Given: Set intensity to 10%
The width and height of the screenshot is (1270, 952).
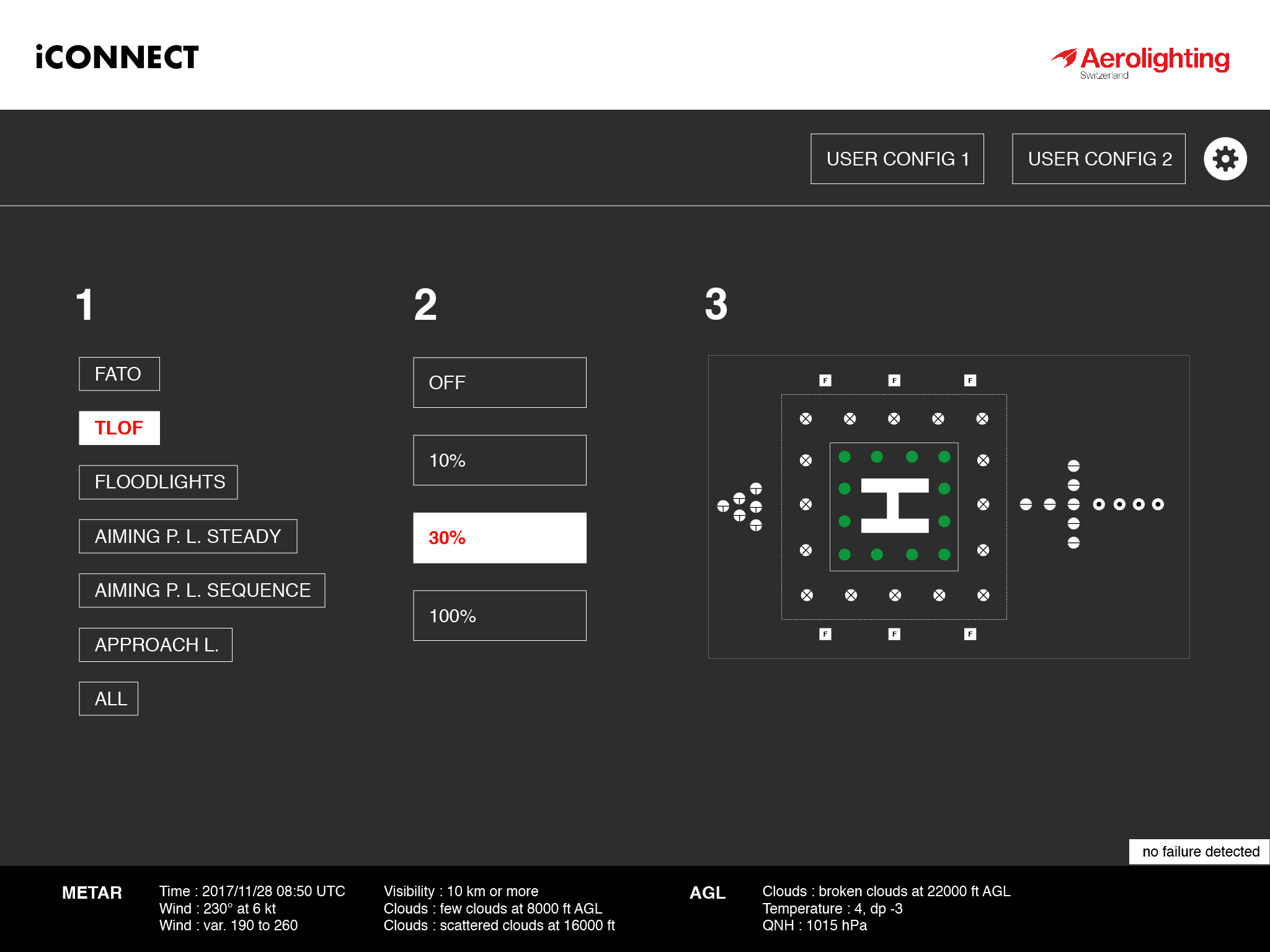Looking at the screenshot, I should (x=499, y=461).
